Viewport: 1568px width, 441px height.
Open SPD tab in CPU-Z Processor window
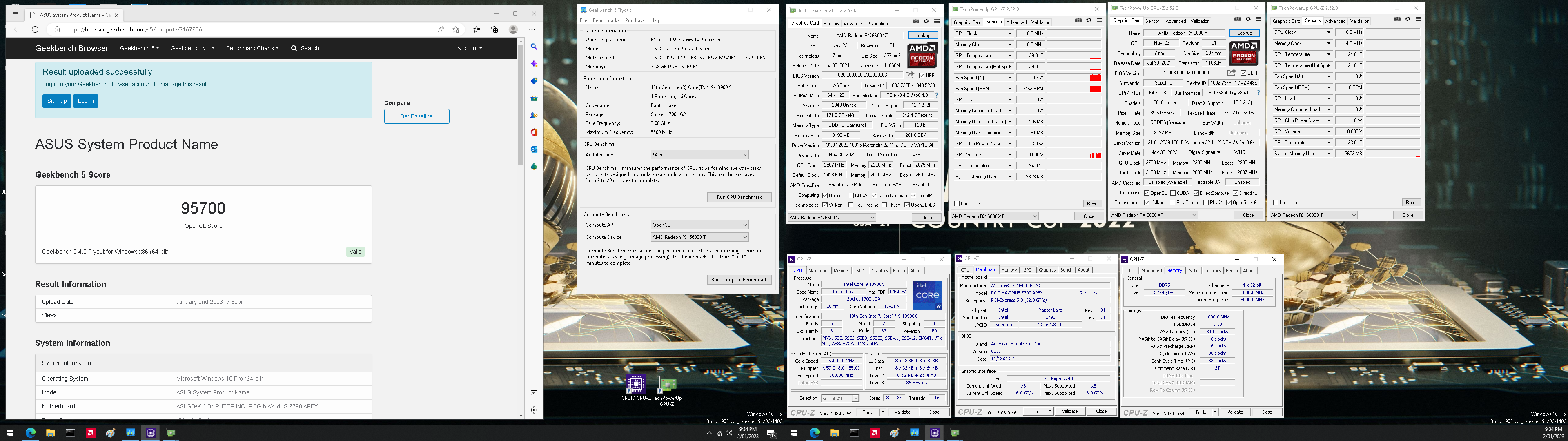[860, 271]
